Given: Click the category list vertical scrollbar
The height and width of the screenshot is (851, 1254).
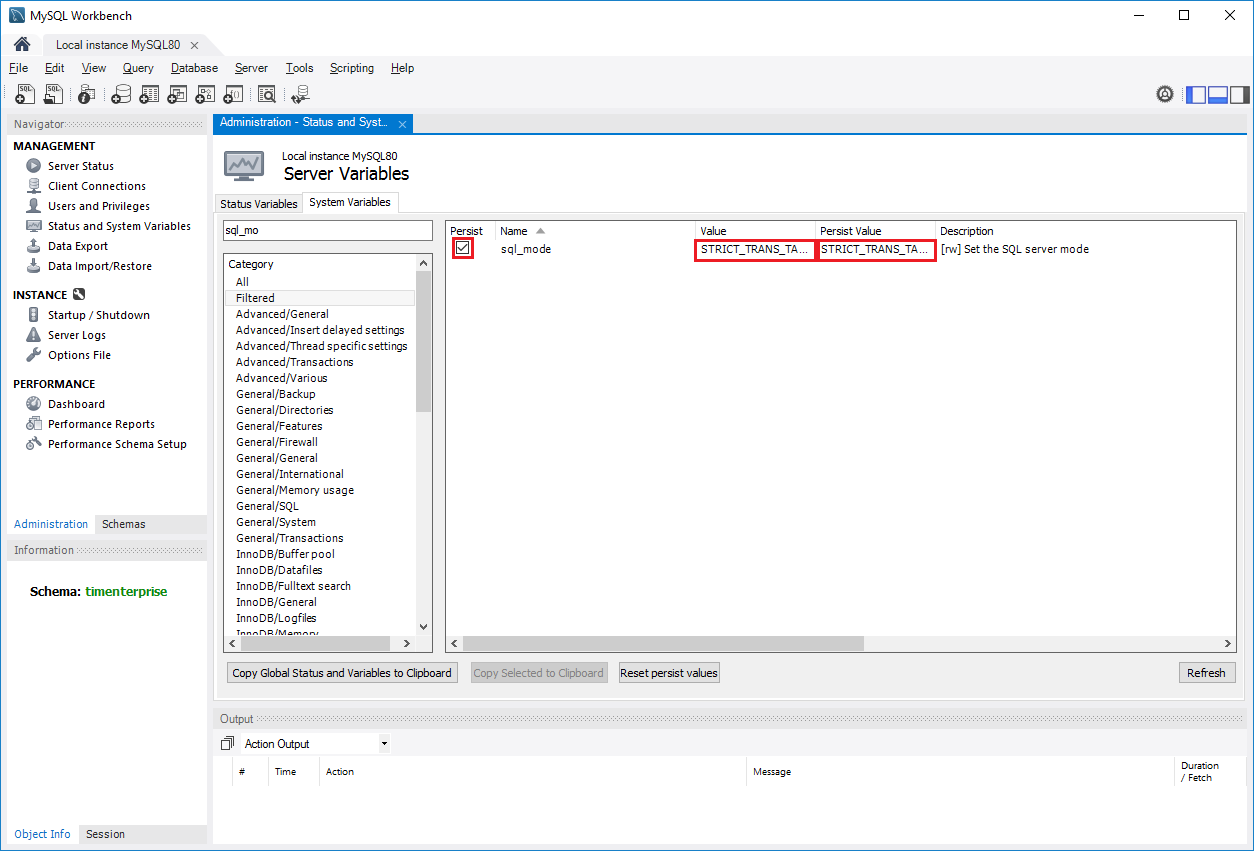Looking at the screenshot, I should (423, 341).
